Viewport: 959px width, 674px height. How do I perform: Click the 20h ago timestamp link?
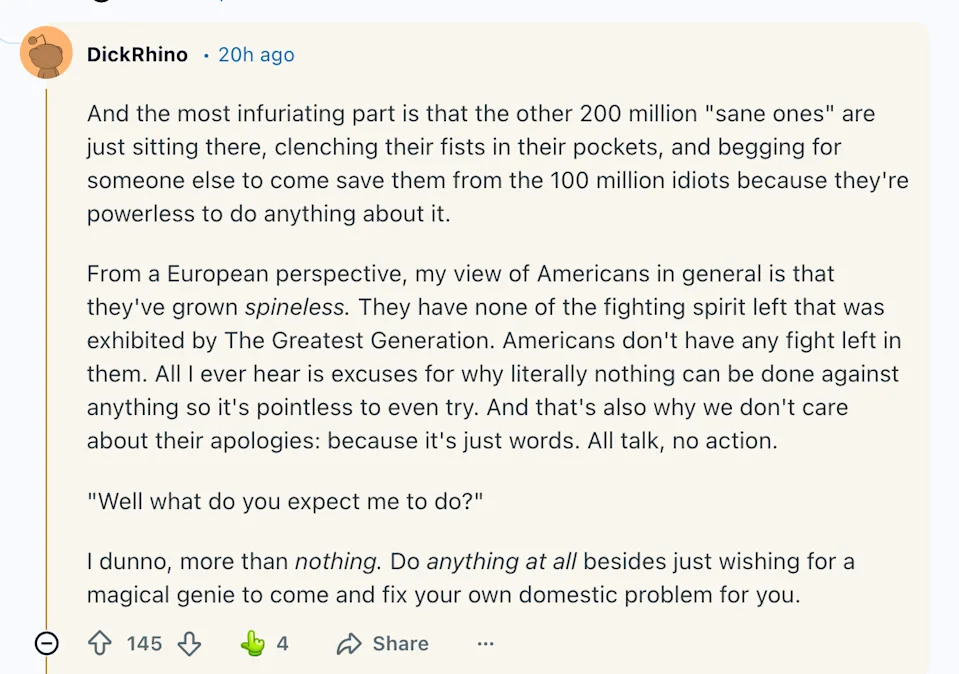(x=256, y=55)
